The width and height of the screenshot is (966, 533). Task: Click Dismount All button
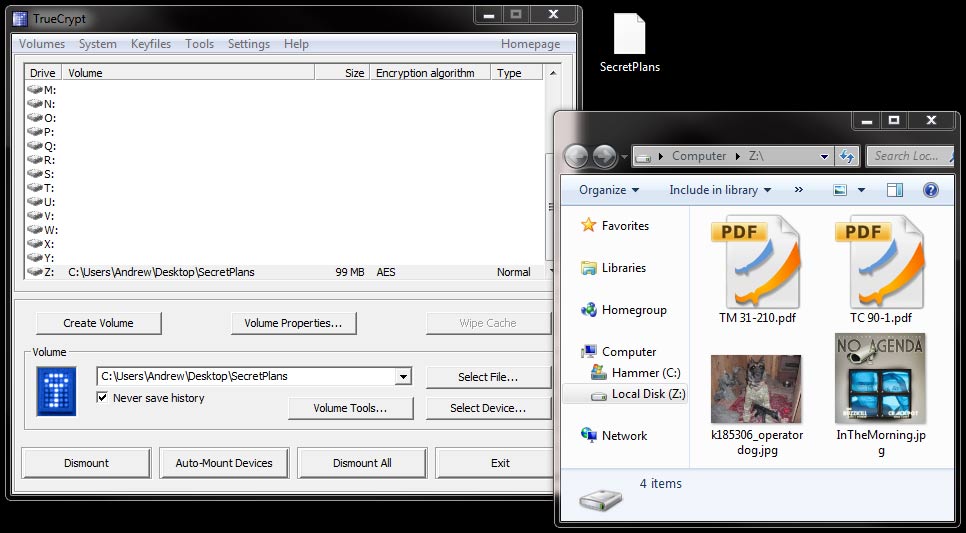pyautogui.click(x=362, y=463)
